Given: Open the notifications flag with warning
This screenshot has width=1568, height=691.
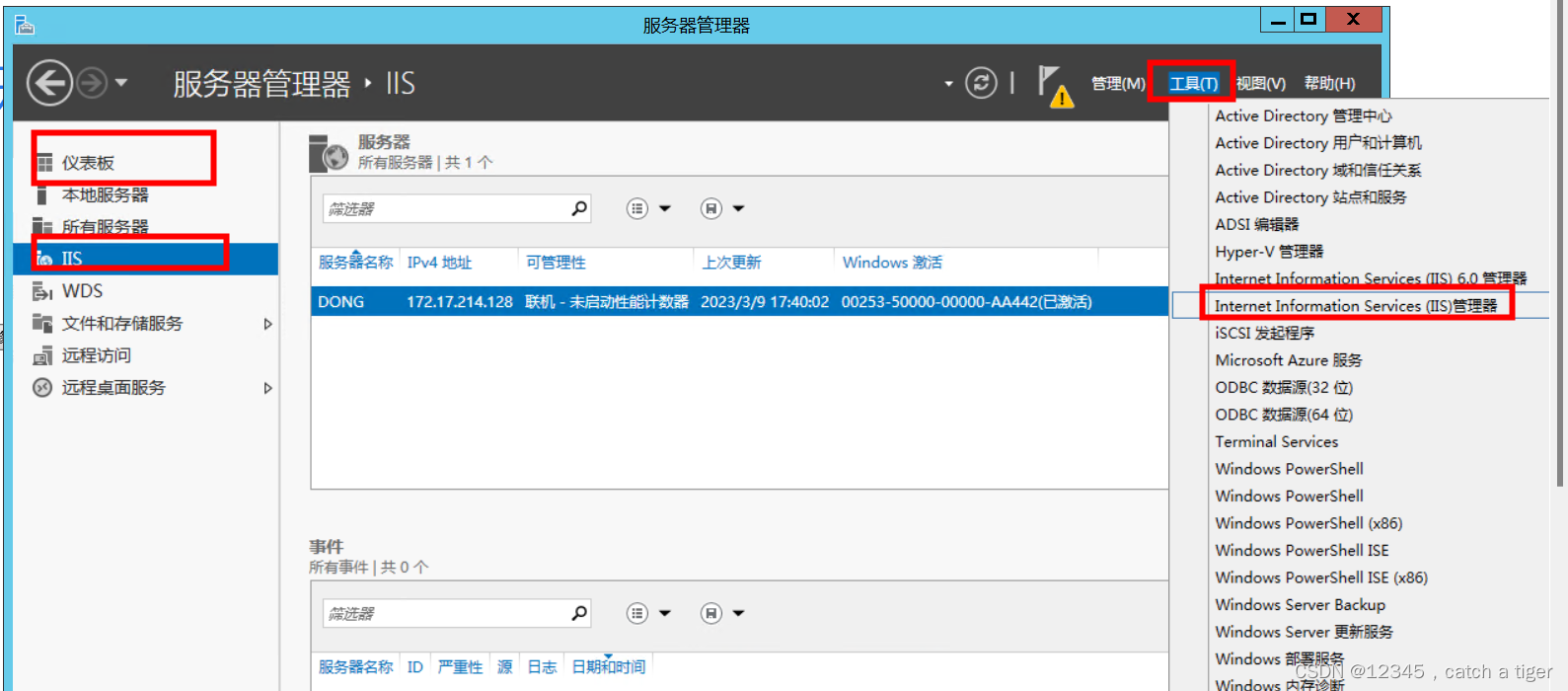Looking at the screenshot, I should coord(1055,86).
